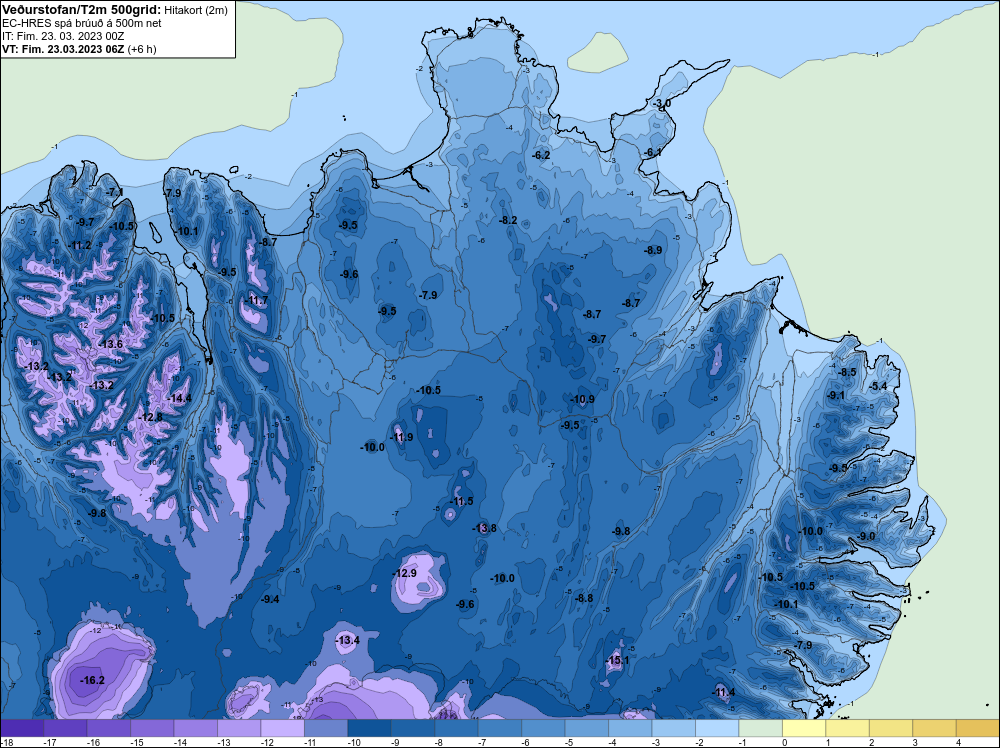1000x748 pixels.
Task: Select the legend swatch between -2 and -1
Action: [x=717, y=728]
